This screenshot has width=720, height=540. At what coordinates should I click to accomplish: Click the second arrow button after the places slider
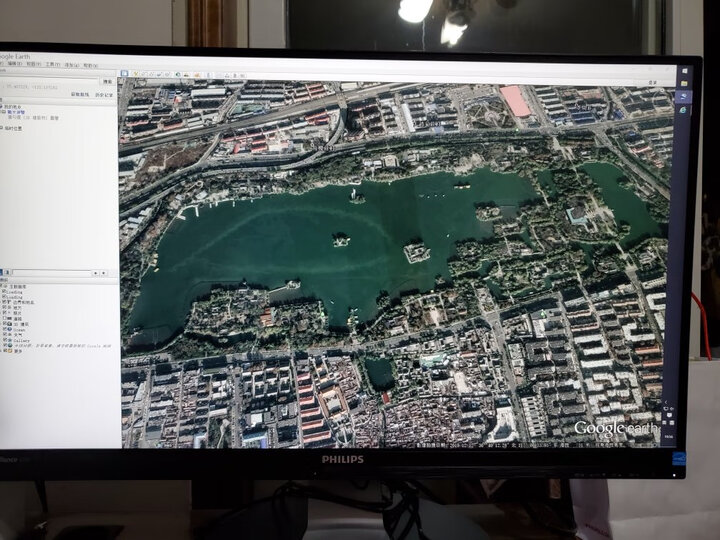pos(103,273)
